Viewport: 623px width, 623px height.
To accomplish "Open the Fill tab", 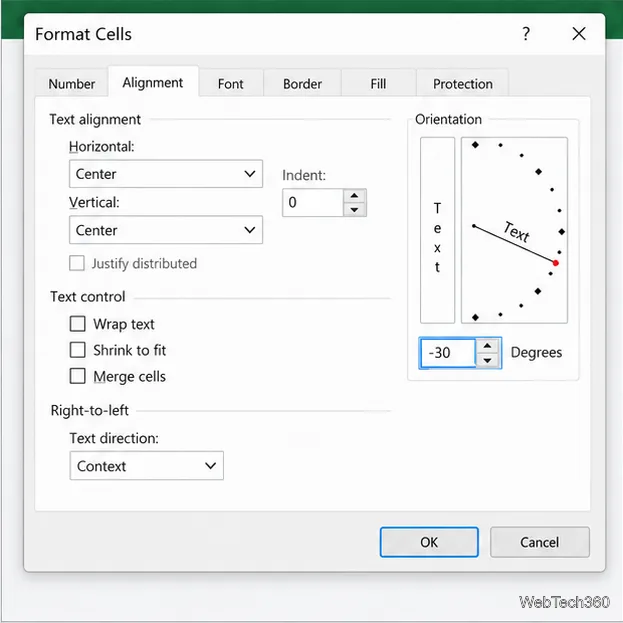I will point(378,84).
